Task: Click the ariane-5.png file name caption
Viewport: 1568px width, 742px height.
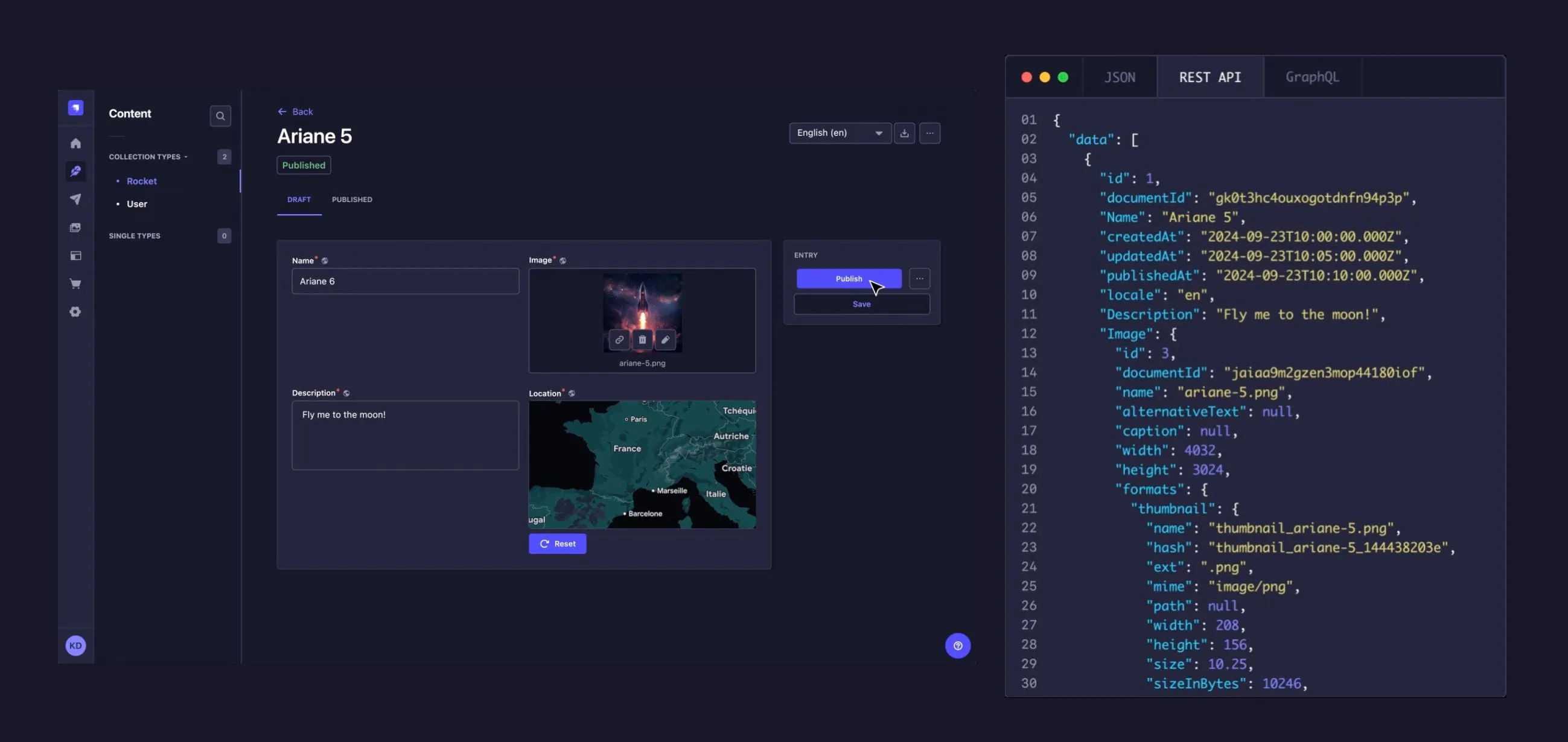Action: (642, 363)
